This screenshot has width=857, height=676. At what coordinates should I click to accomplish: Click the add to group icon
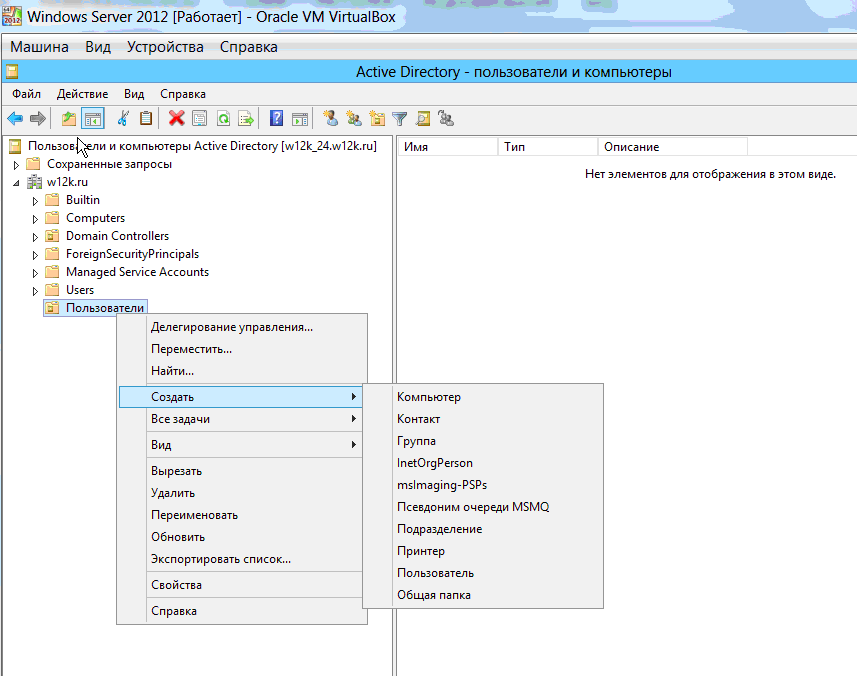click(446, 118)
